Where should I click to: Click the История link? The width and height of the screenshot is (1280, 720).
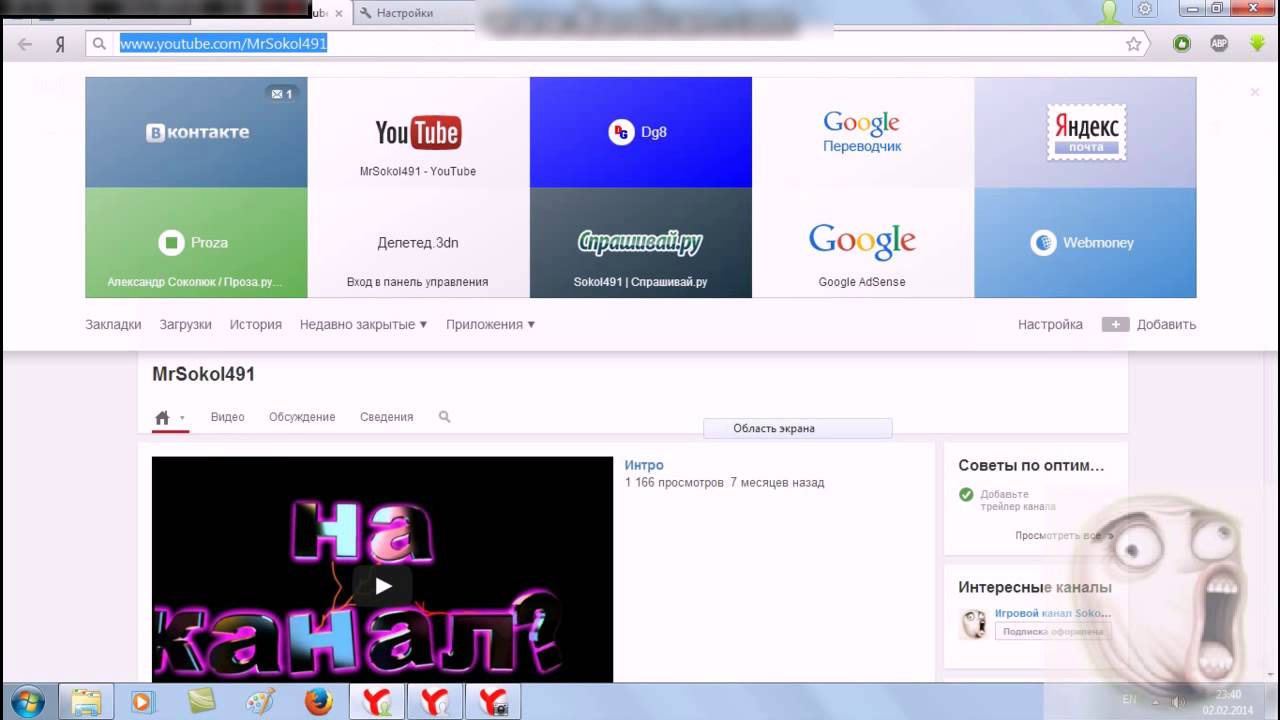coord(256,324)
